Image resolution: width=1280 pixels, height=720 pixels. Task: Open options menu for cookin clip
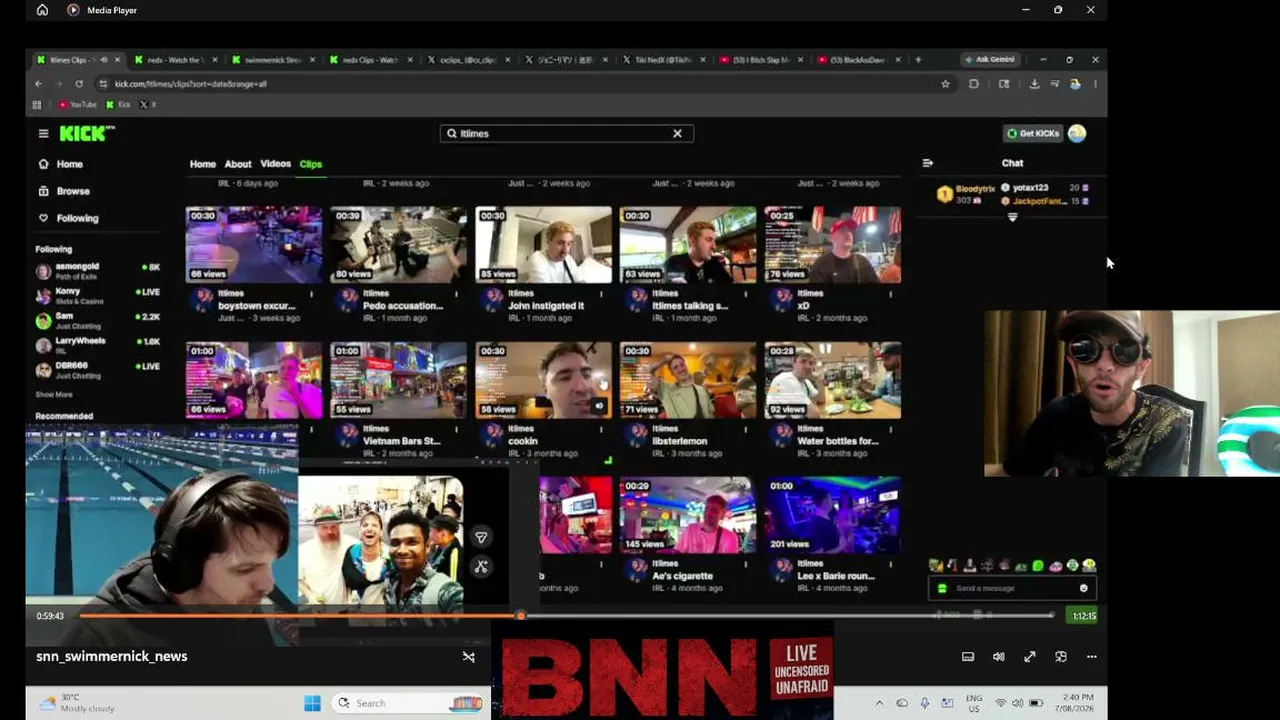(601, 429)
